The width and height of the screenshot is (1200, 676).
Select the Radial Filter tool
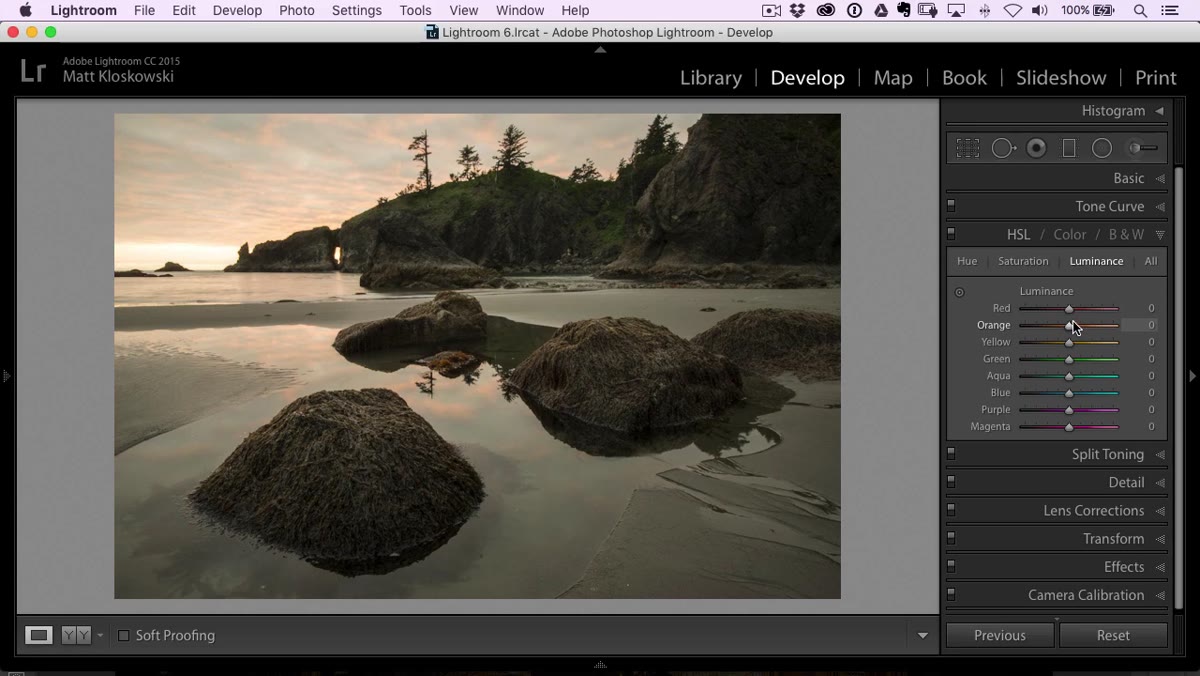click(x=1102, y=148)
